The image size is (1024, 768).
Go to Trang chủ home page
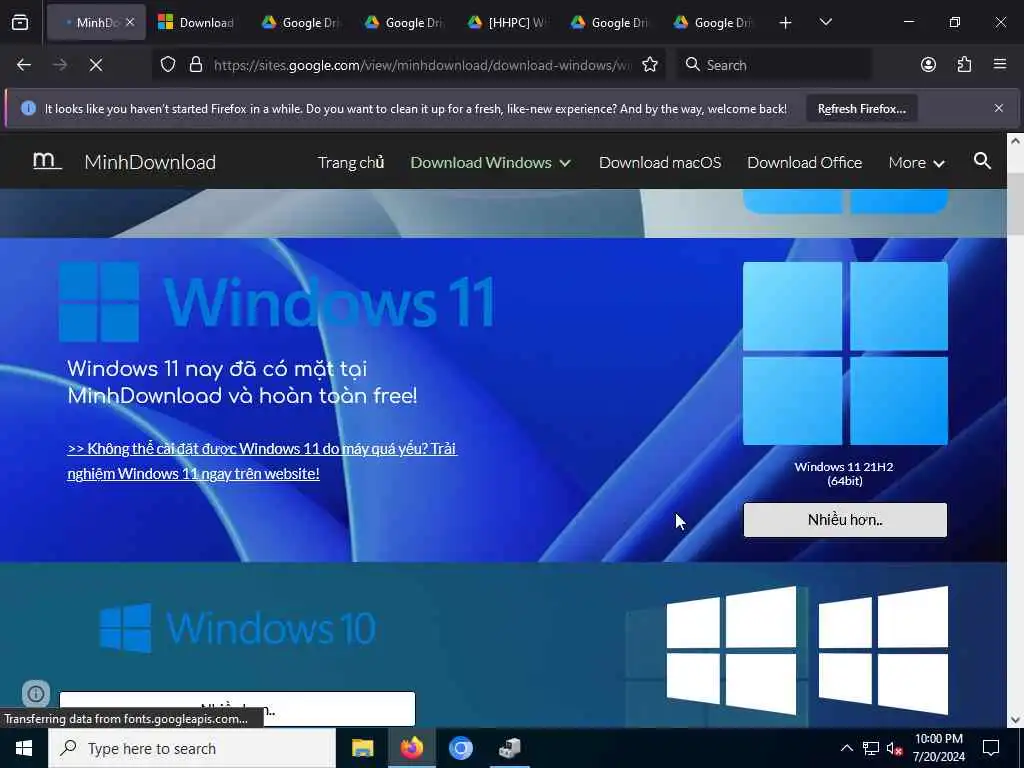351,163
